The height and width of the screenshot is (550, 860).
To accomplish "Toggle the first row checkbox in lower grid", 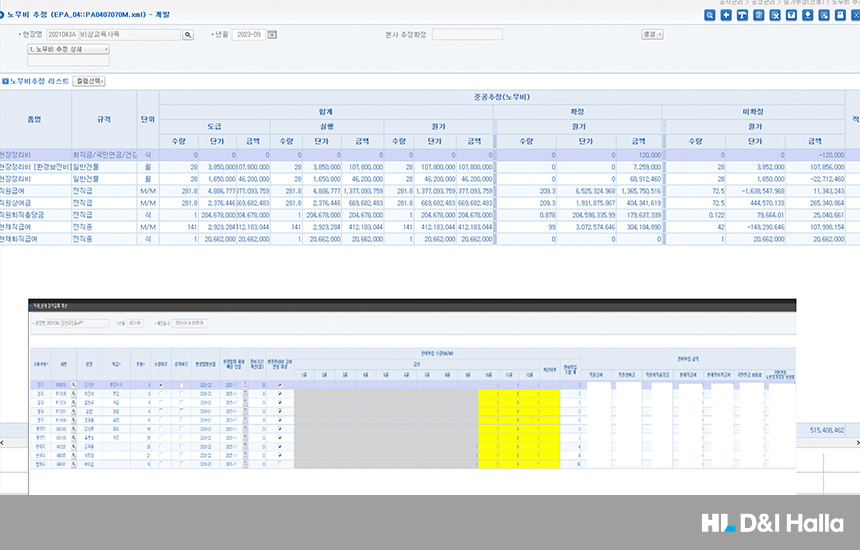I will point(162,383).
